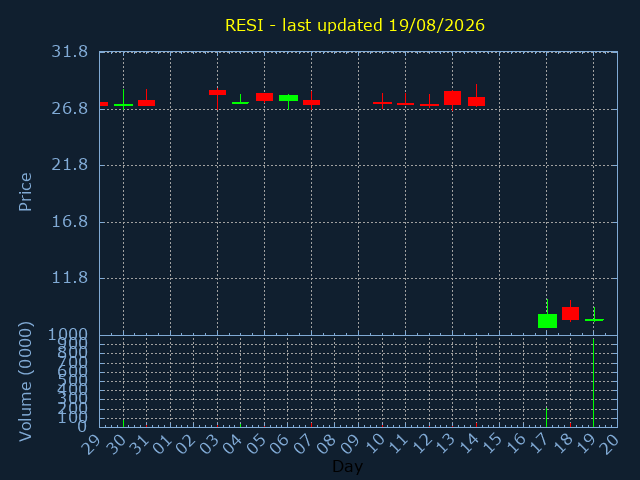This screenshot has height=480, width=640.
Task: Click the tall green volume bar on day 19
Action: pos(593,382)
